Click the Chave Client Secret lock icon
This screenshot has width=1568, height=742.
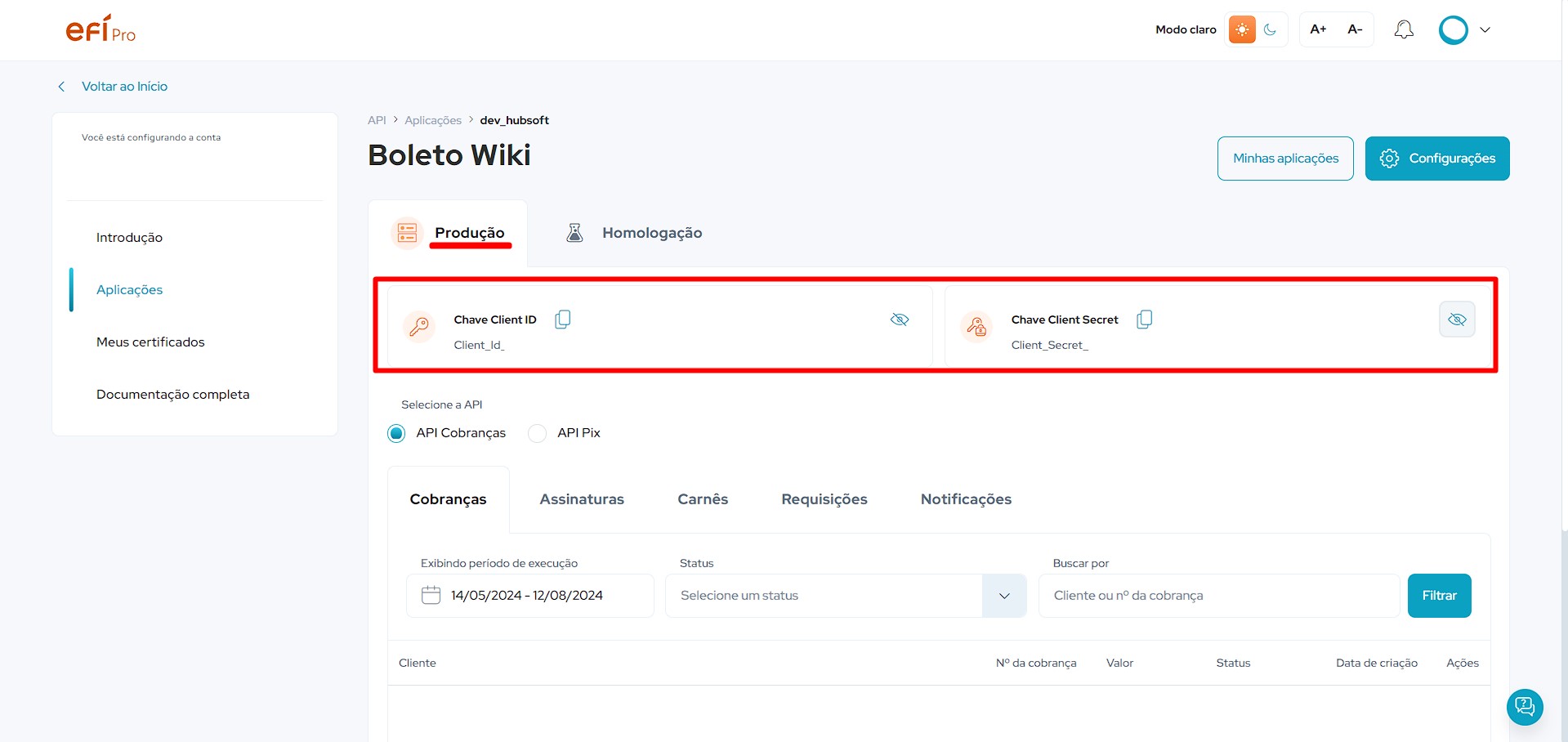[976, 327]
